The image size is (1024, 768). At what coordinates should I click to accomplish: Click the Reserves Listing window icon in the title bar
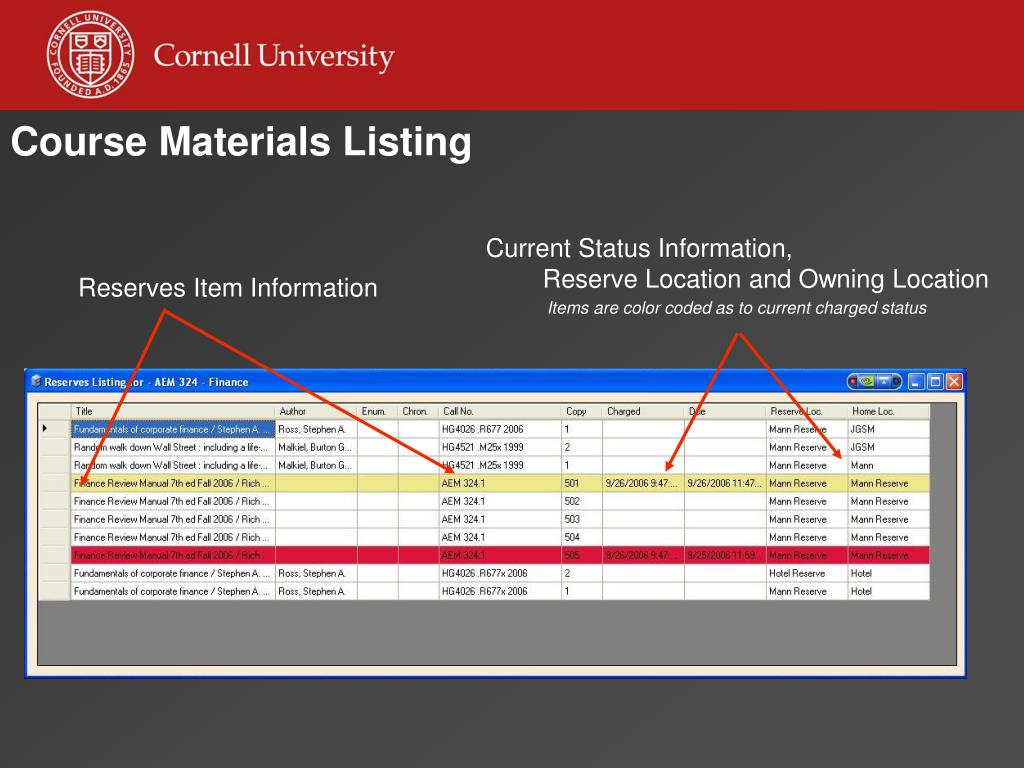(x=36, y=381)
